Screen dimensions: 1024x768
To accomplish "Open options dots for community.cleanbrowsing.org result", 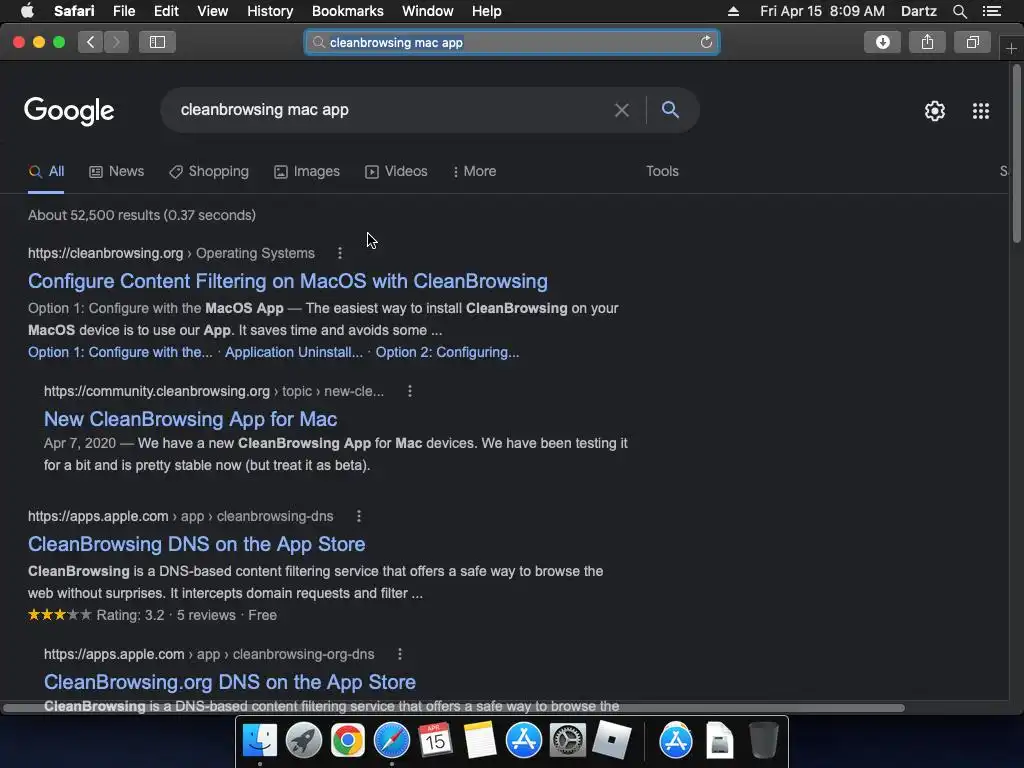I will [x=409, y=391].
